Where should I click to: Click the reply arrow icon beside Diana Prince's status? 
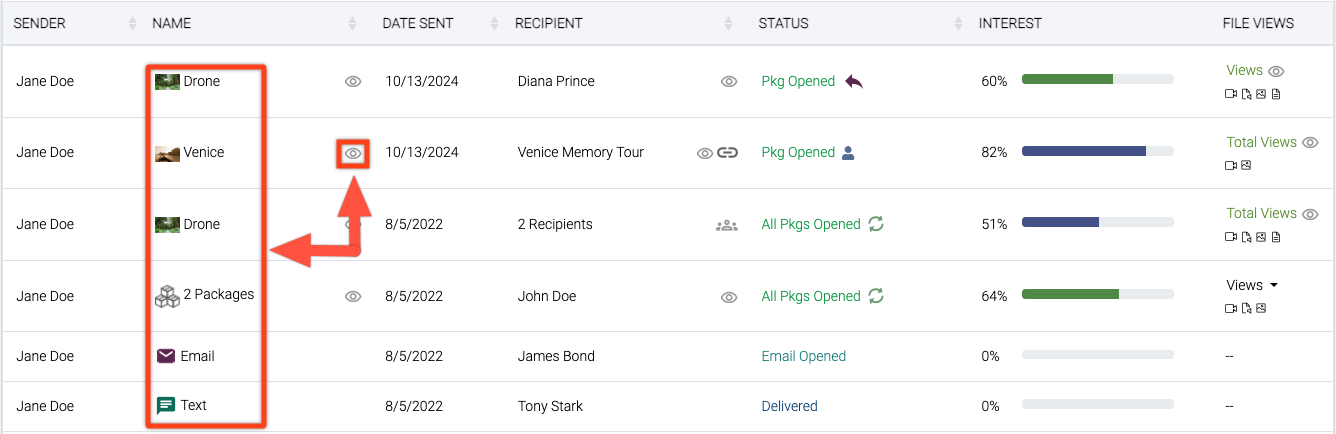853,81
